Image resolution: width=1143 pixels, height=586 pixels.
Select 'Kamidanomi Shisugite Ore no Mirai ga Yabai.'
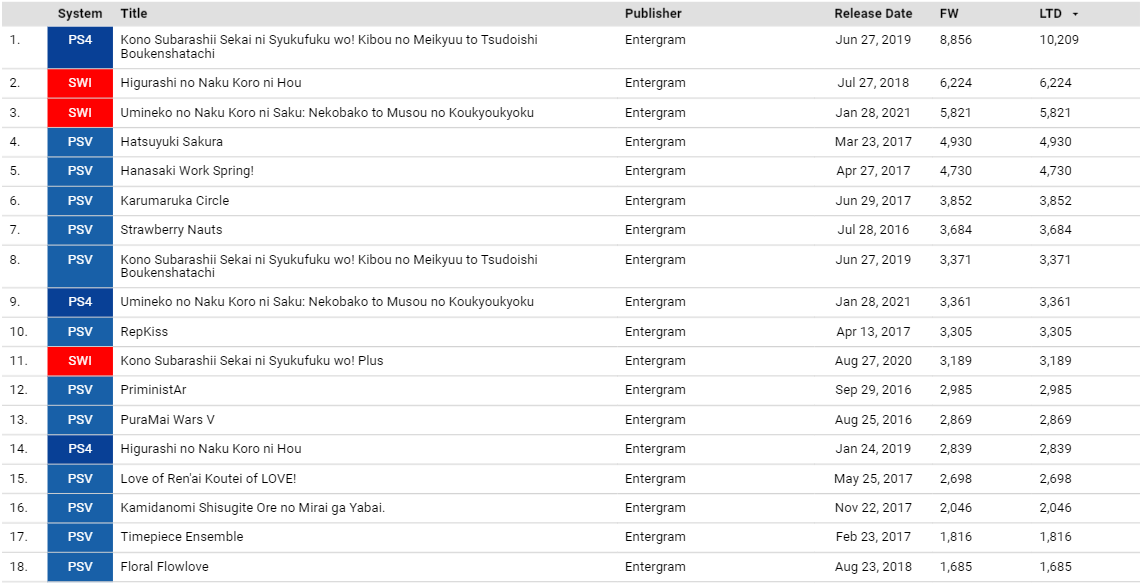tap(252, 509)
